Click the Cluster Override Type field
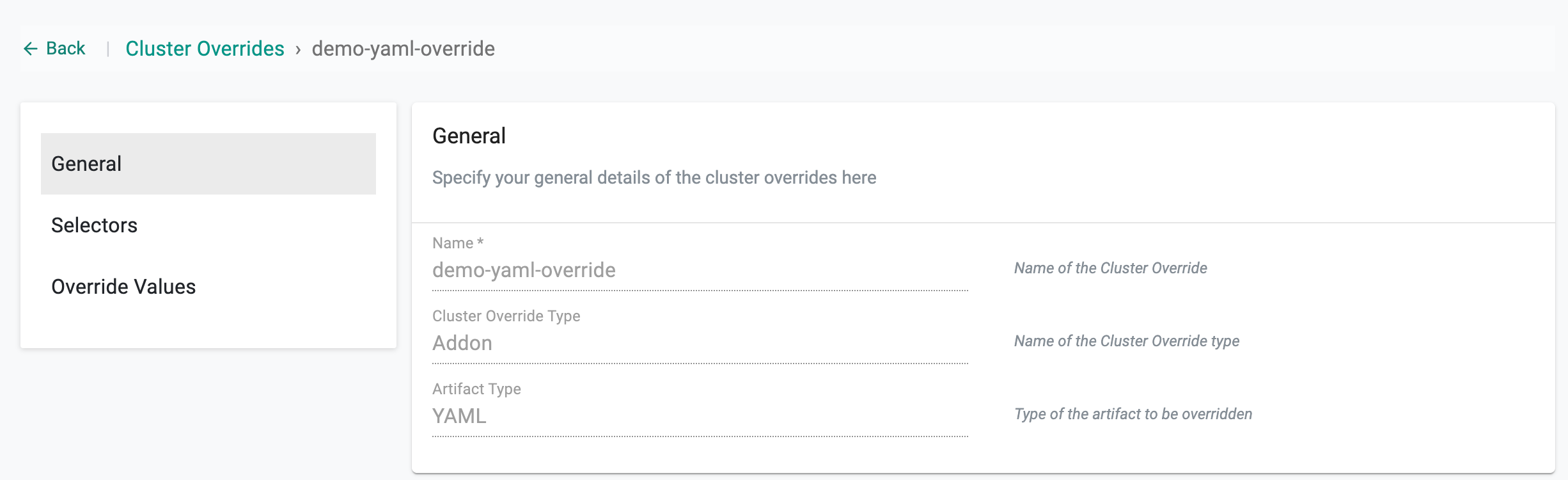1568x480 pixels. pyautogui.click(x=700, y=344)
